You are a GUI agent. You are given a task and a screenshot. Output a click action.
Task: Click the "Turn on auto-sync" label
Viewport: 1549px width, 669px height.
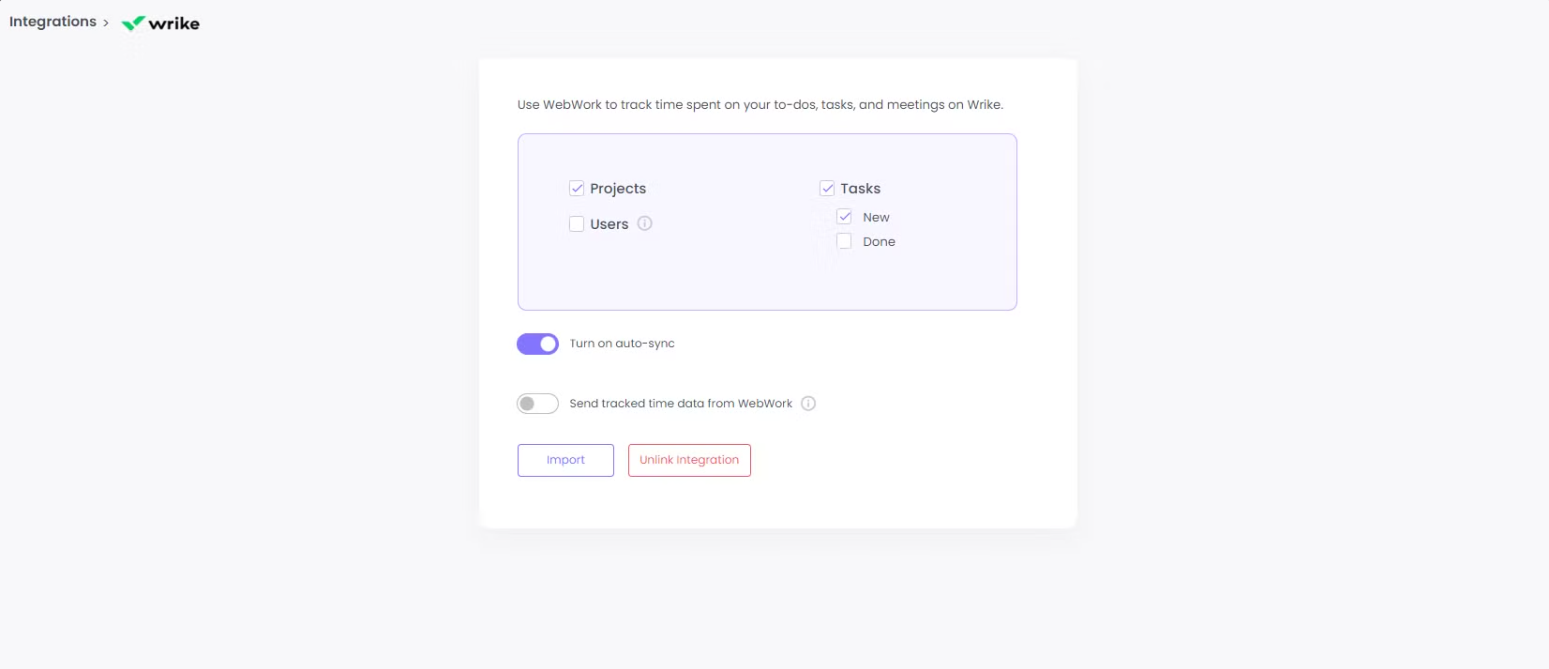(622, 344)
